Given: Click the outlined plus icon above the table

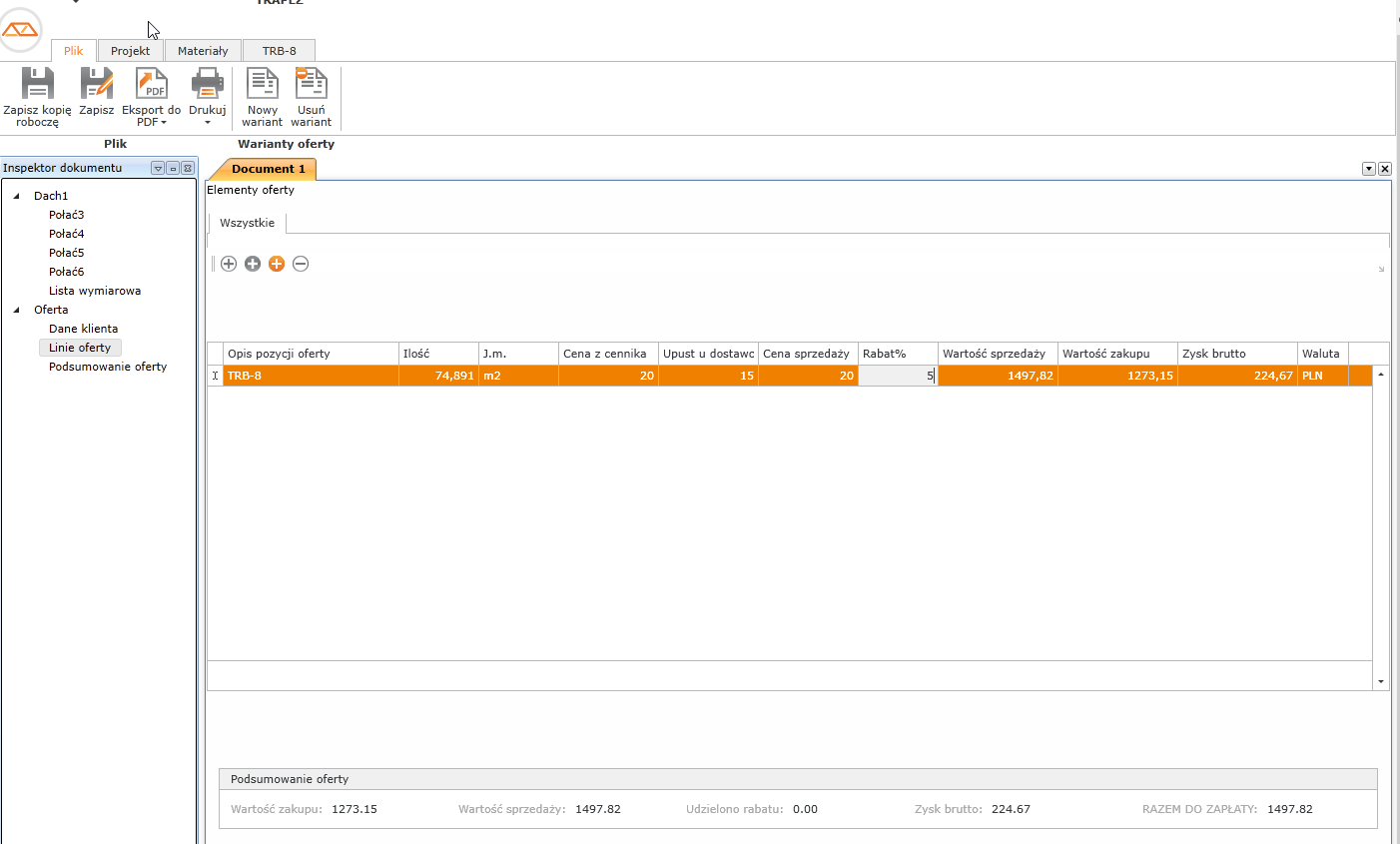Looking at the screenshot, I should click(229, 264).
